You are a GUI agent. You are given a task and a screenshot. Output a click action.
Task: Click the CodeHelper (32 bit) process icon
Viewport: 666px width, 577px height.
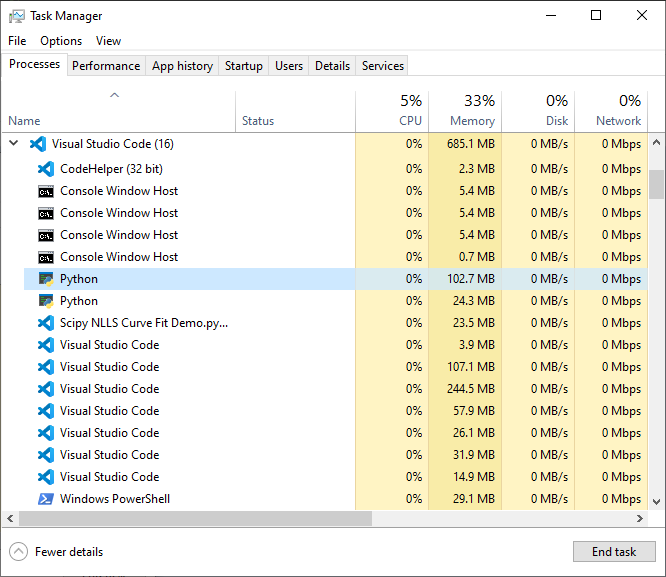tap(46, 169)
